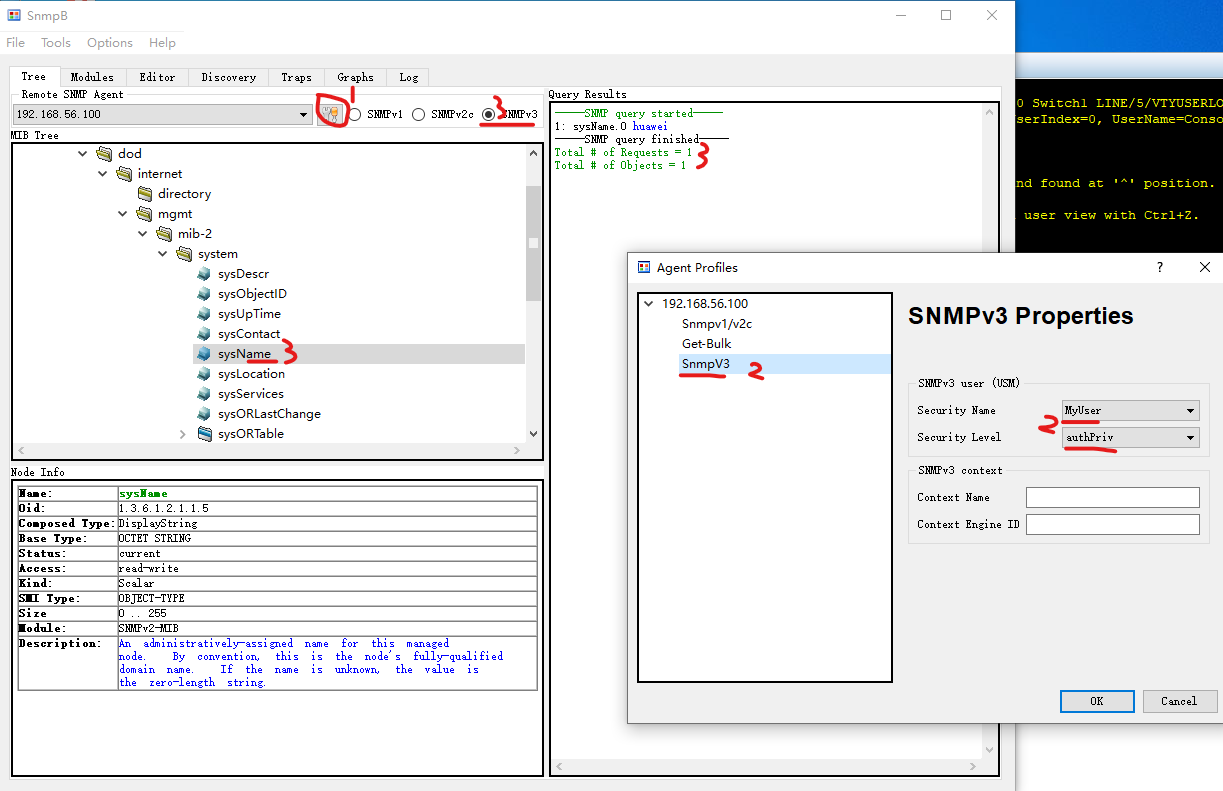The image size is (1223, 791).
Task: Click the dod folder icon in MIB tree
Action: (102, 154)
